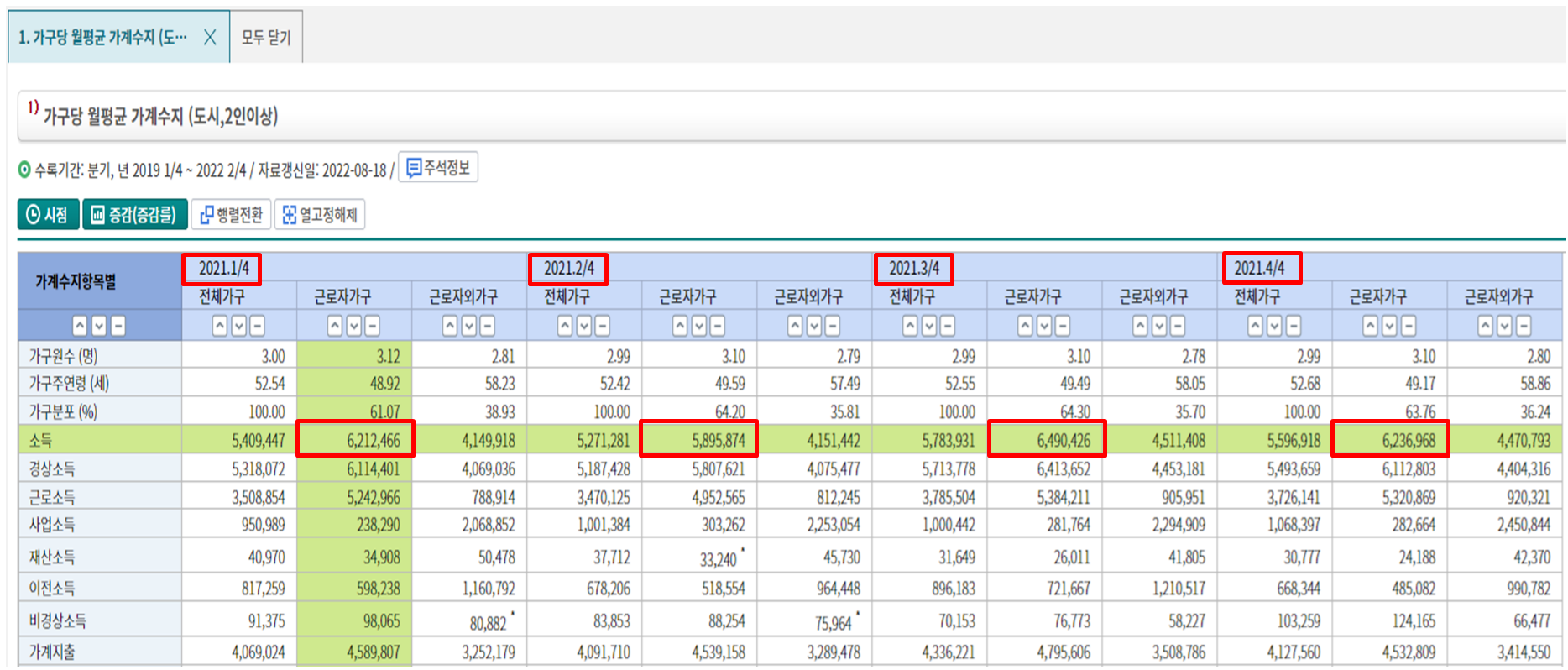The image size is (1568, 670).
Task: Sort 2021.3/4 전체가구 column ascending
Action: pos(910,326)
